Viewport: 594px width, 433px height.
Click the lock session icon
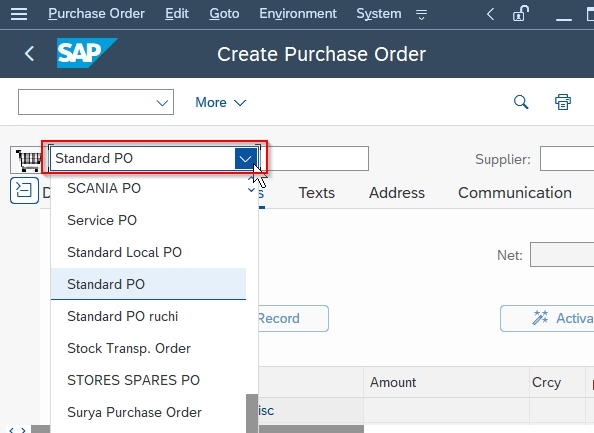(x=521, y=14)
